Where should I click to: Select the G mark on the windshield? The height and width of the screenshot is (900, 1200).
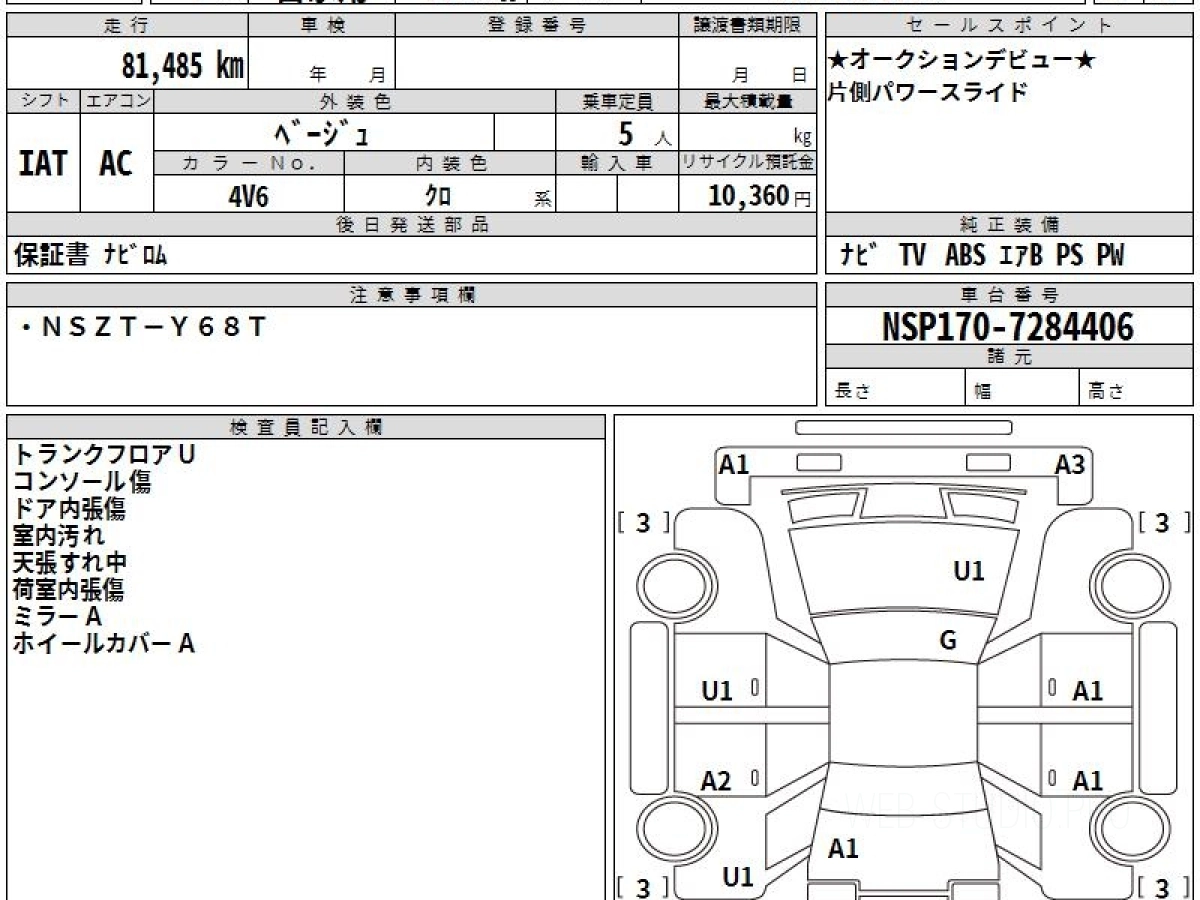948,640
